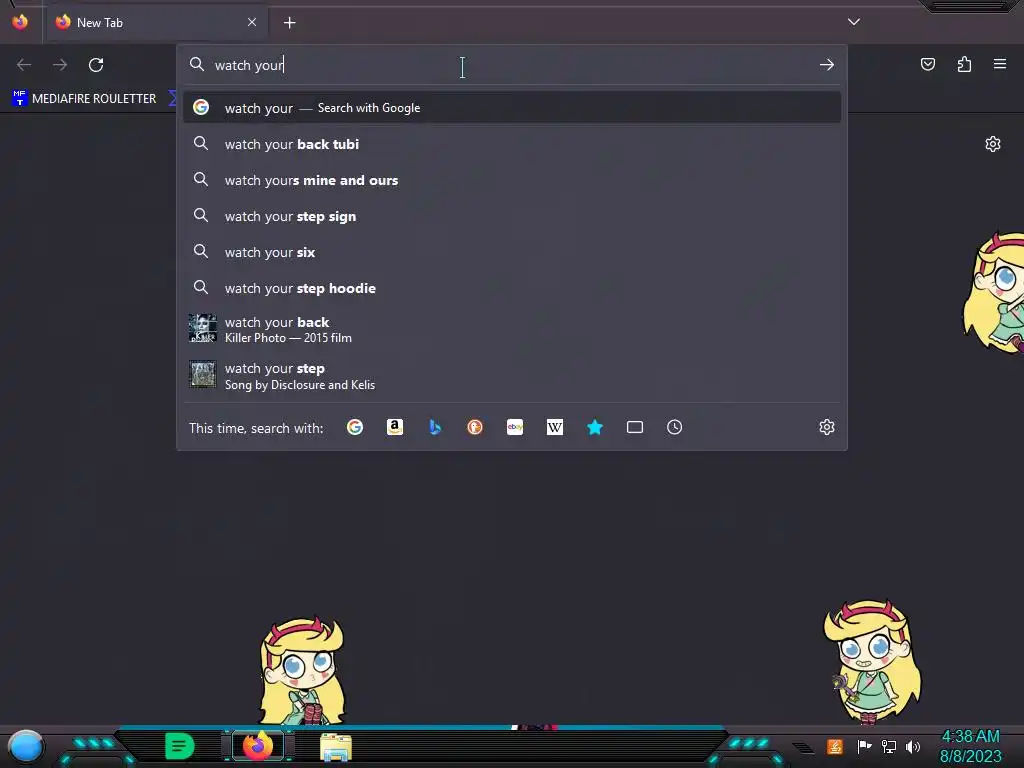
Task: Select suggestion 'watch your back tubi'
Action: (x=512, y=144)
